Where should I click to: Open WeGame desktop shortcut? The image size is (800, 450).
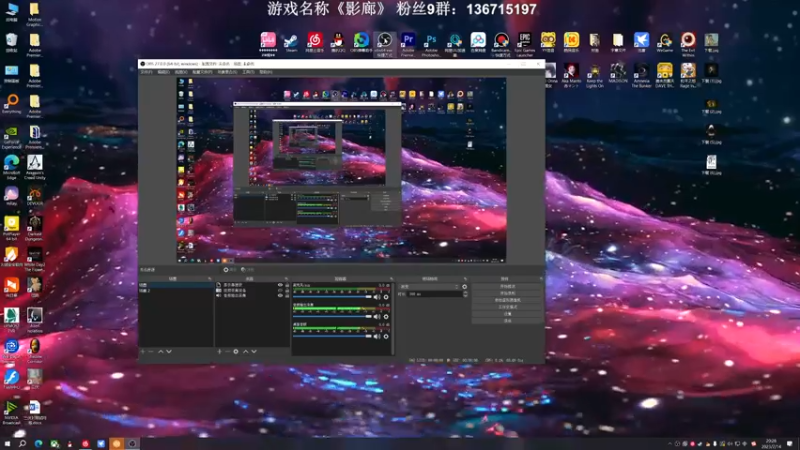(x=664, y=43)
